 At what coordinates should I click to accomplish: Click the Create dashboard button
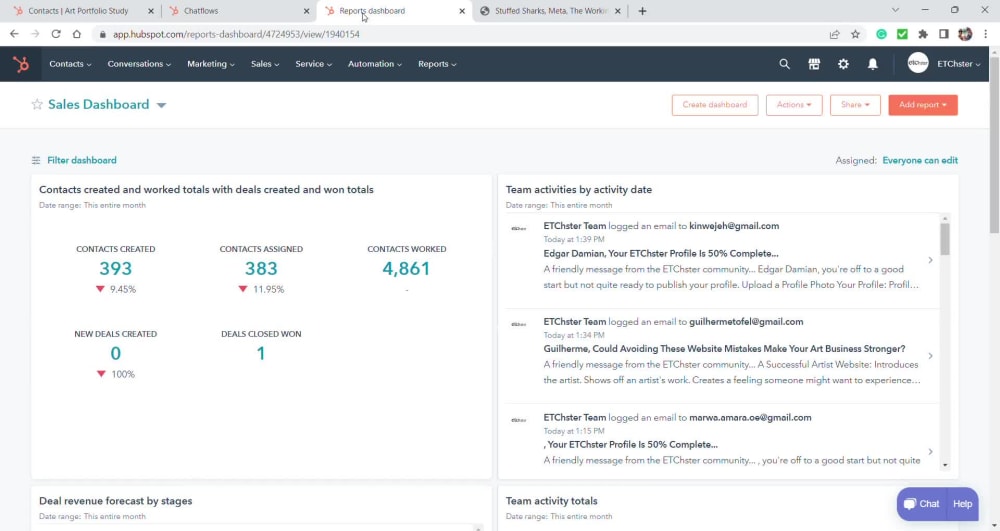(x=715, y=105)
